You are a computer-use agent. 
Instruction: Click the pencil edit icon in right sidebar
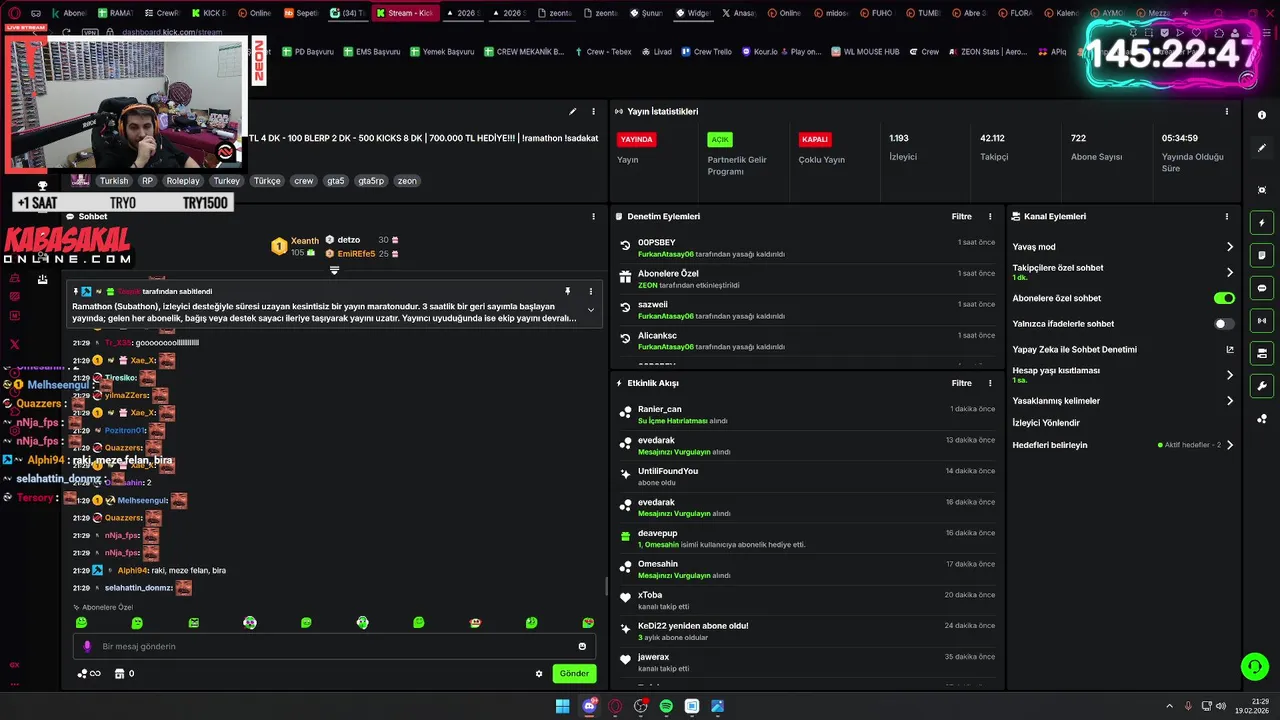[1262, 148]
